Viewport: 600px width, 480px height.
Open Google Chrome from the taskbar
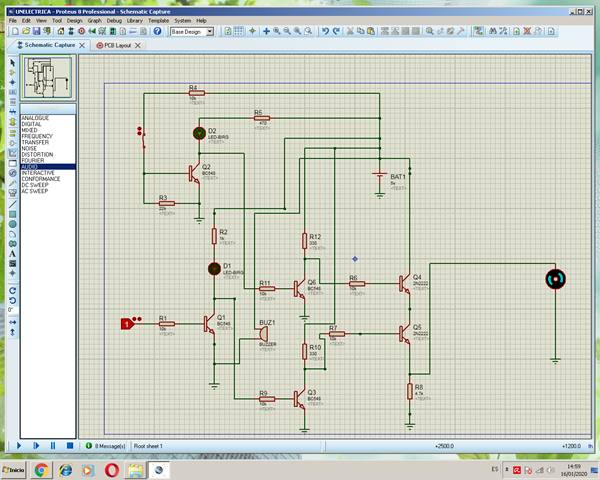pyautogui.click(x=41, y=468)
